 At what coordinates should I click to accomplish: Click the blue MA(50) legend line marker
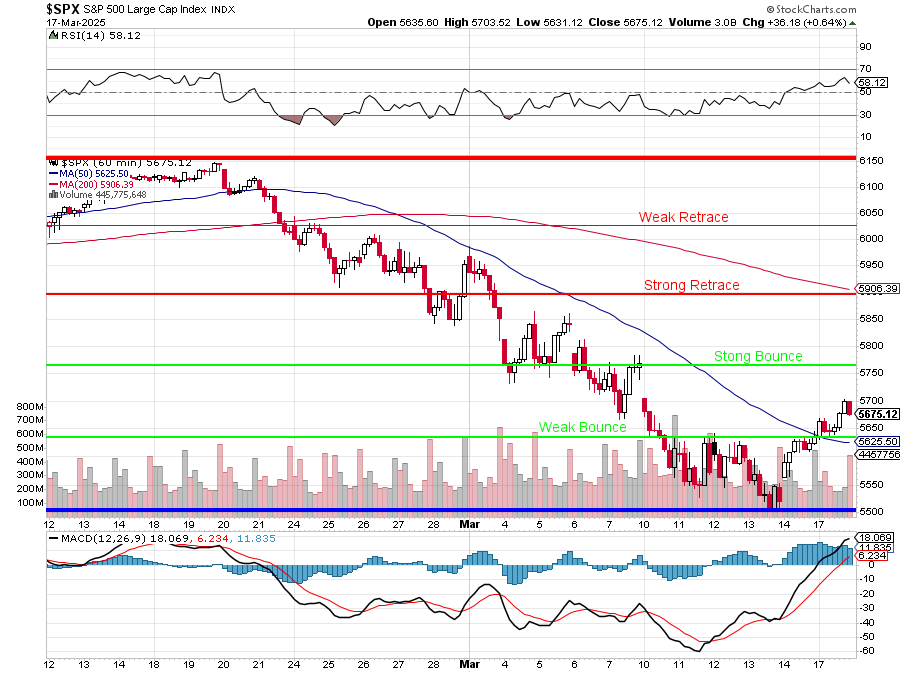click(55, 173)
